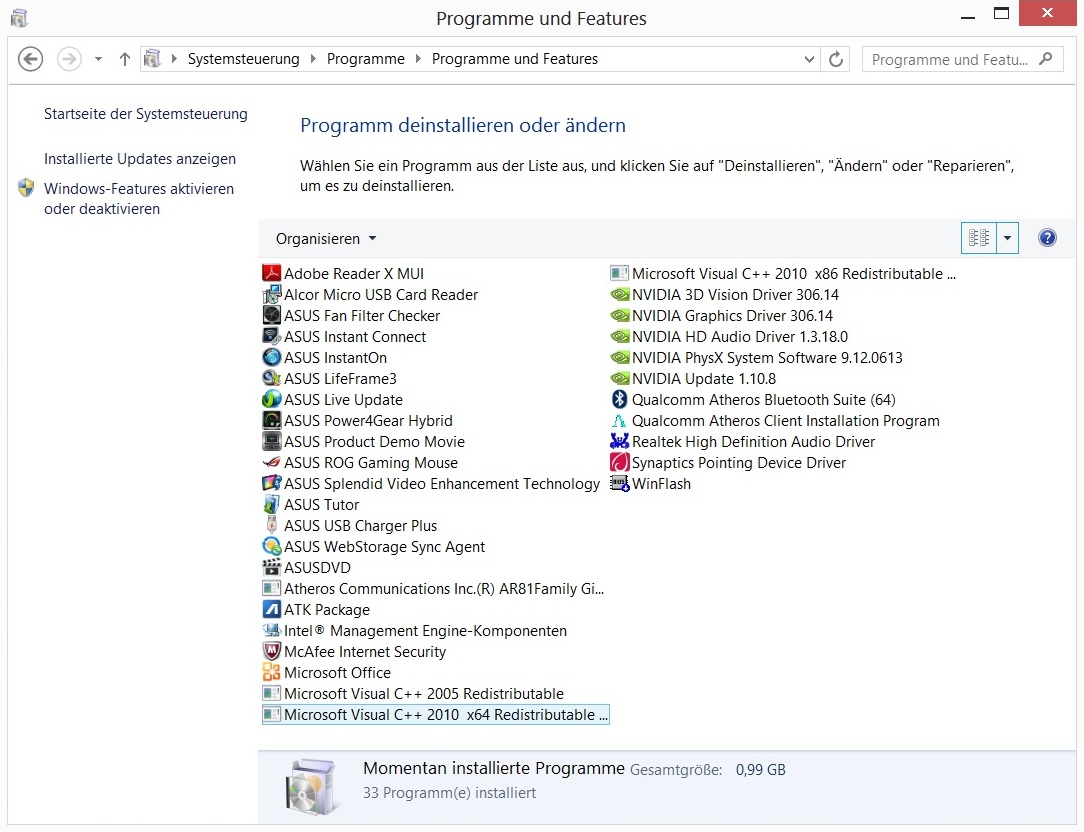Screen dimensions: 1084x832
Task: Click the Intel Management Engine icon
Action: pyautogui.click(x=272, y=630)
